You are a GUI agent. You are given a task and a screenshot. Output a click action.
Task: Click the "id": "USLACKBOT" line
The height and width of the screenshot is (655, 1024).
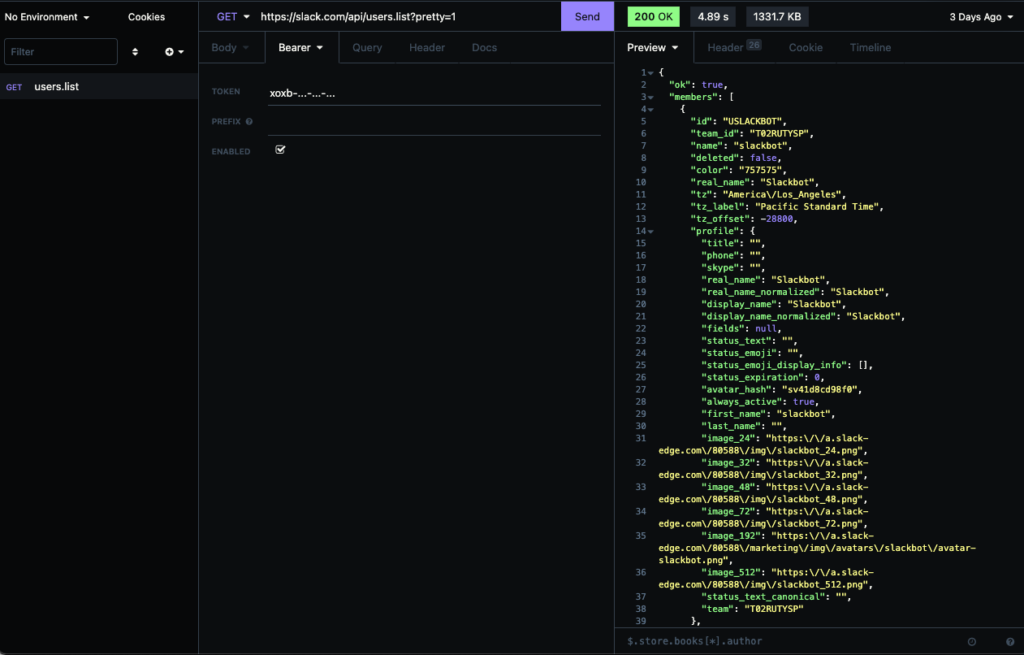point(739,121)
